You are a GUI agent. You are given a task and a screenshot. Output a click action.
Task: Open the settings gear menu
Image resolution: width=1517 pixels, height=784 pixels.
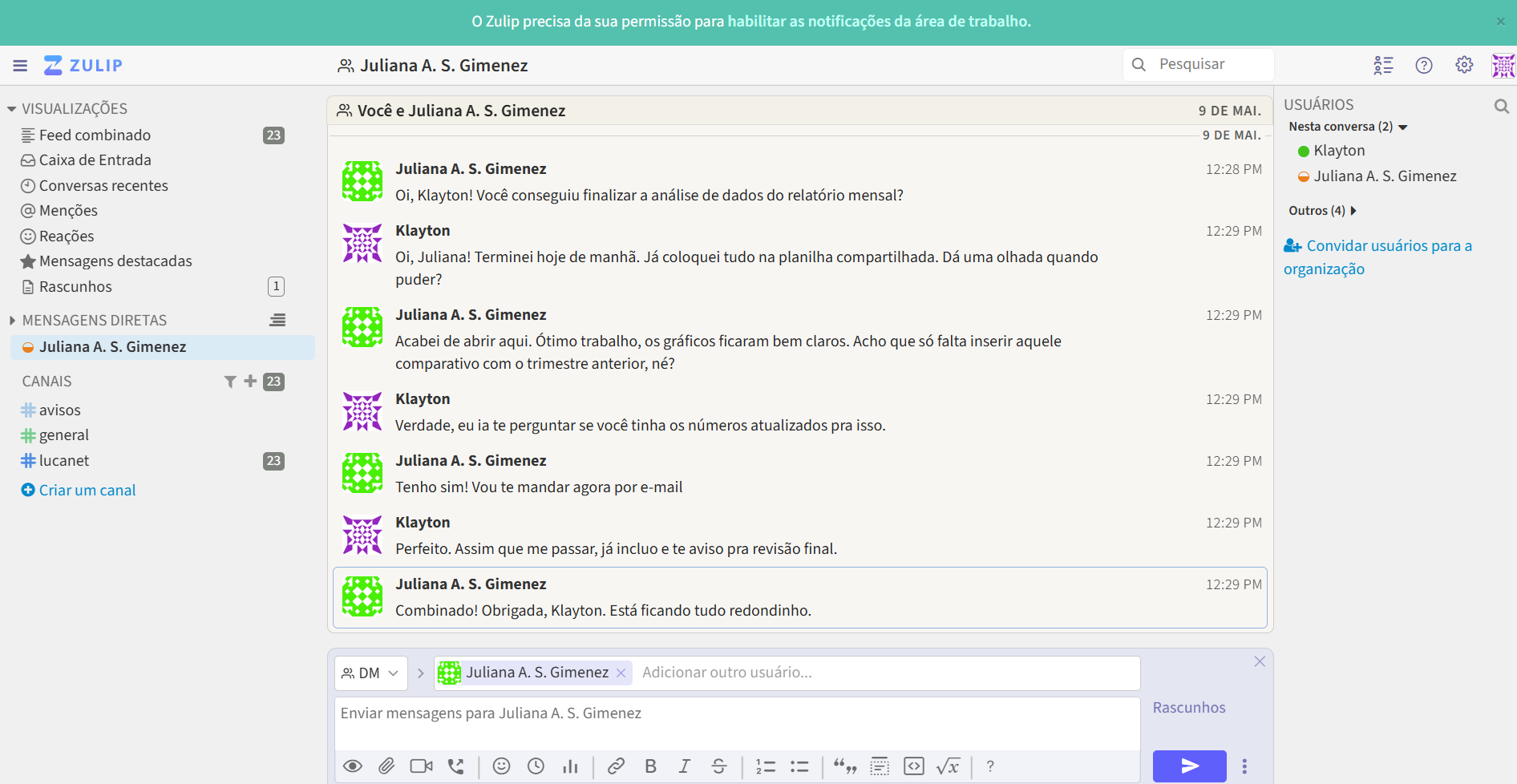pos(1464,66)
